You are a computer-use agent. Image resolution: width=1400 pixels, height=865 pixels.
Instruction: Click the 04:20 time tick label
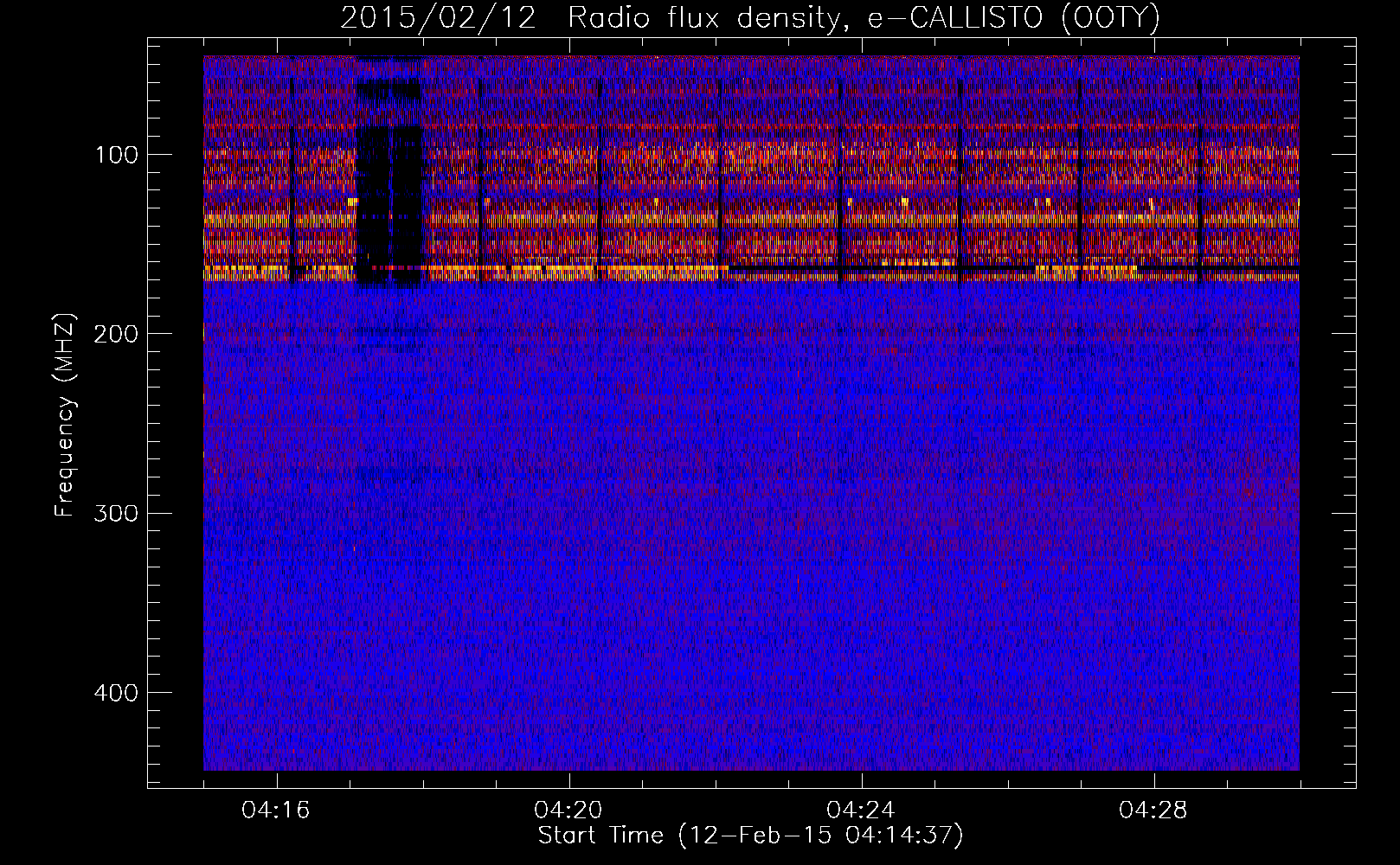click(x=568, y=811)
